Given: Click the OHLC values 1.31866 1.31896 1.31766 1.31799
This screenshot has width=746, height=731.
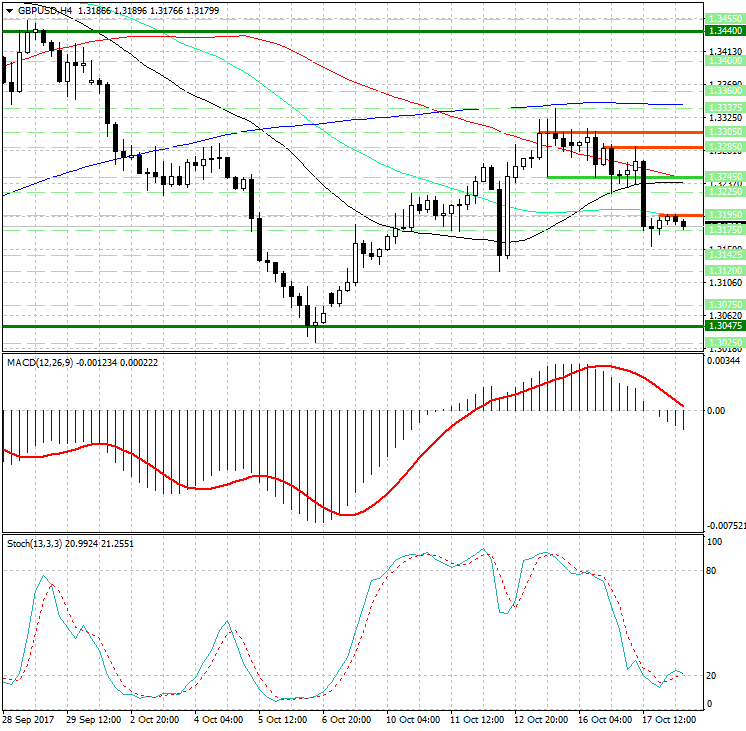Looking at the screenshot, I should [x=149, y=10].
